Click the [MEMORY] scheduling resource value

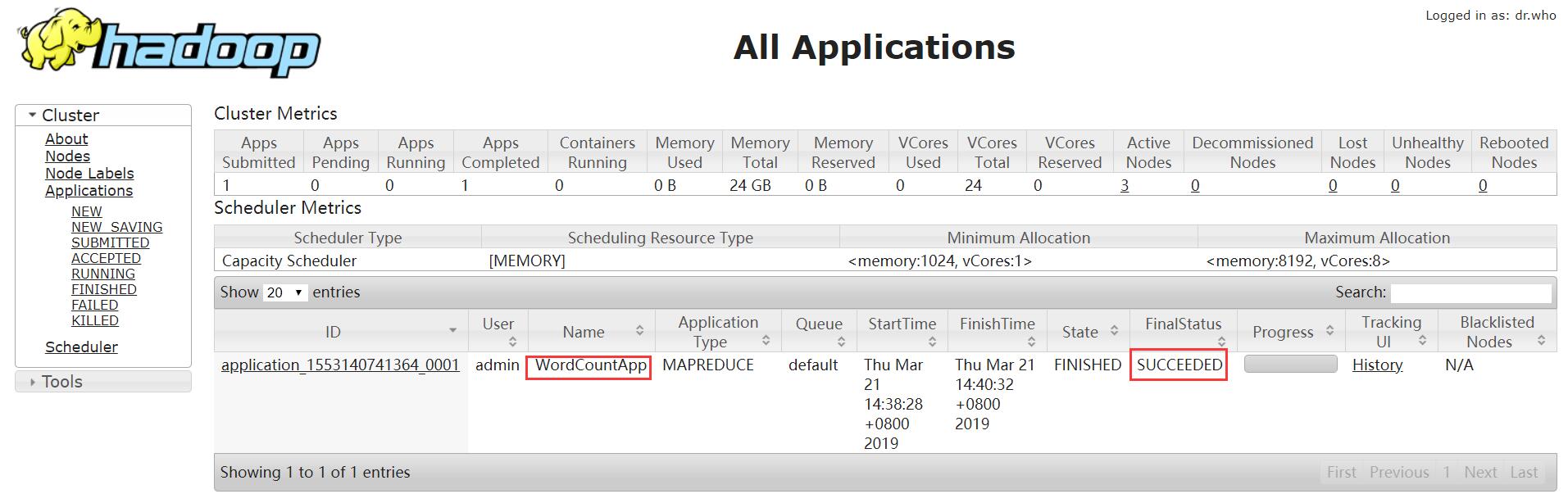[x=527, y=261]
